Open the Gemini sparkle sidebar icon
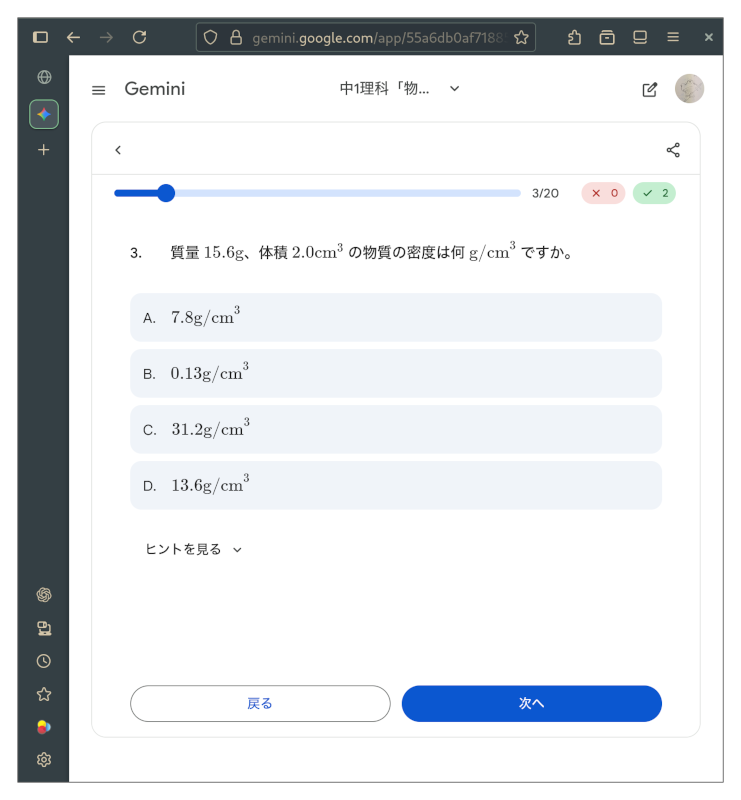 point(44,114)
